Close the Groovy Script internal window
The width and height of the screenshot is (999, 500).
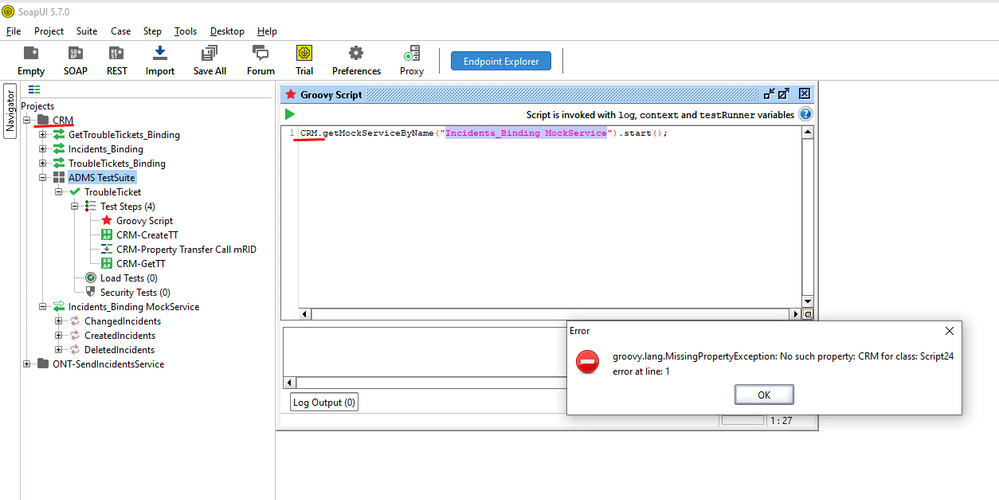pyautogui.click(x=805, y=94)
